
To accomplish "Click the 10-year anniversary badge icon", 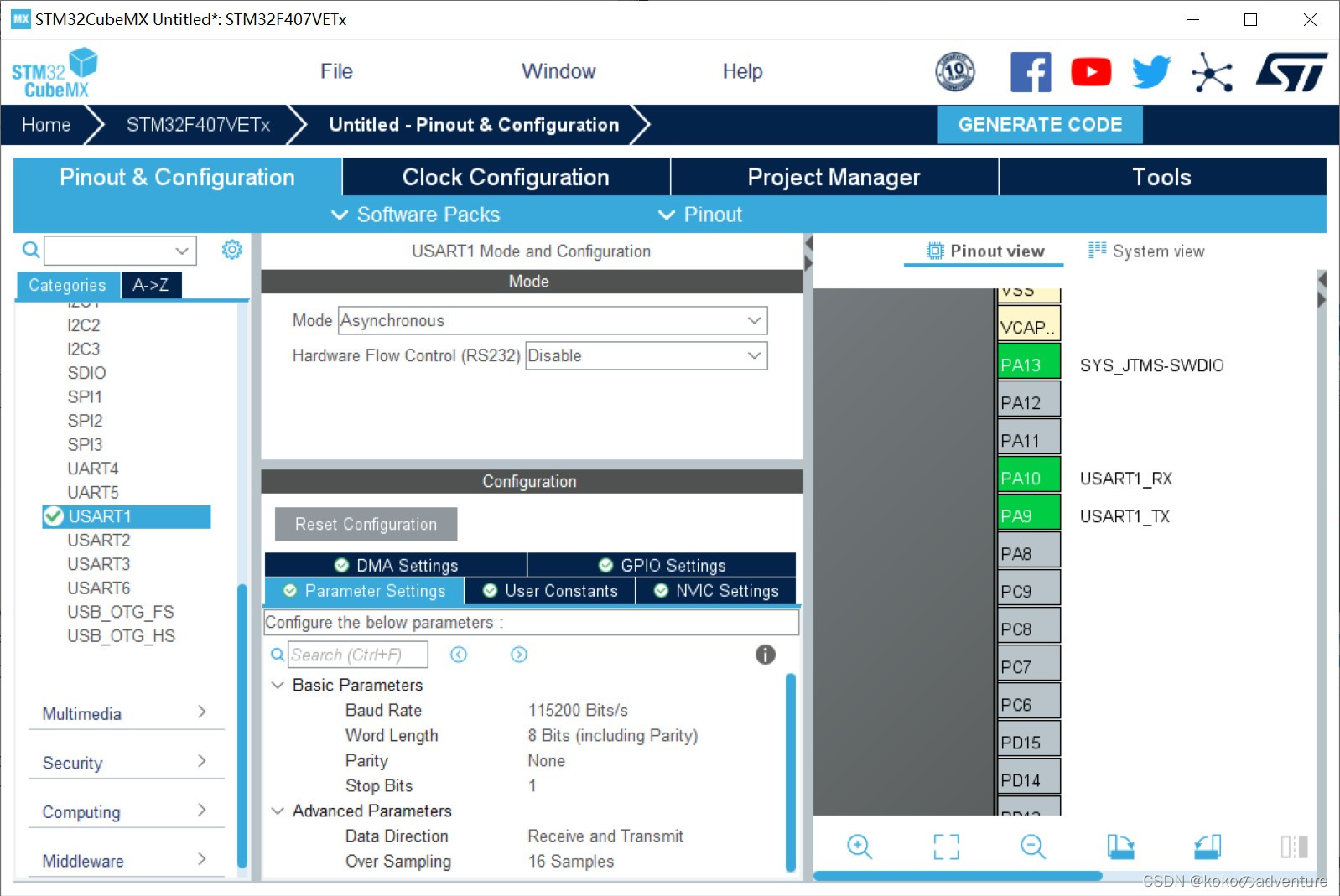I will click(955, 72).
